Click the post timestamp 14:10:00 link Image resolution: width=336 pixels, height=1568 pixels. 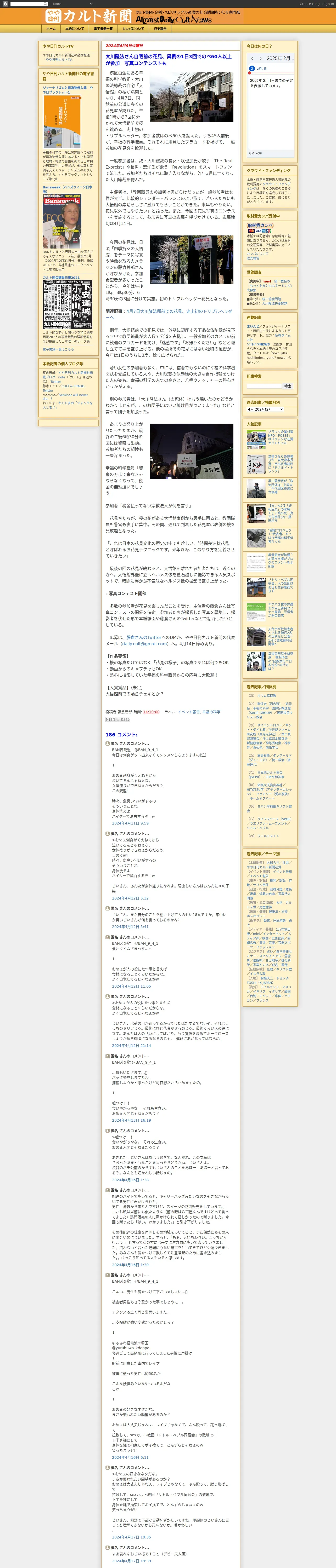(151, 712)
